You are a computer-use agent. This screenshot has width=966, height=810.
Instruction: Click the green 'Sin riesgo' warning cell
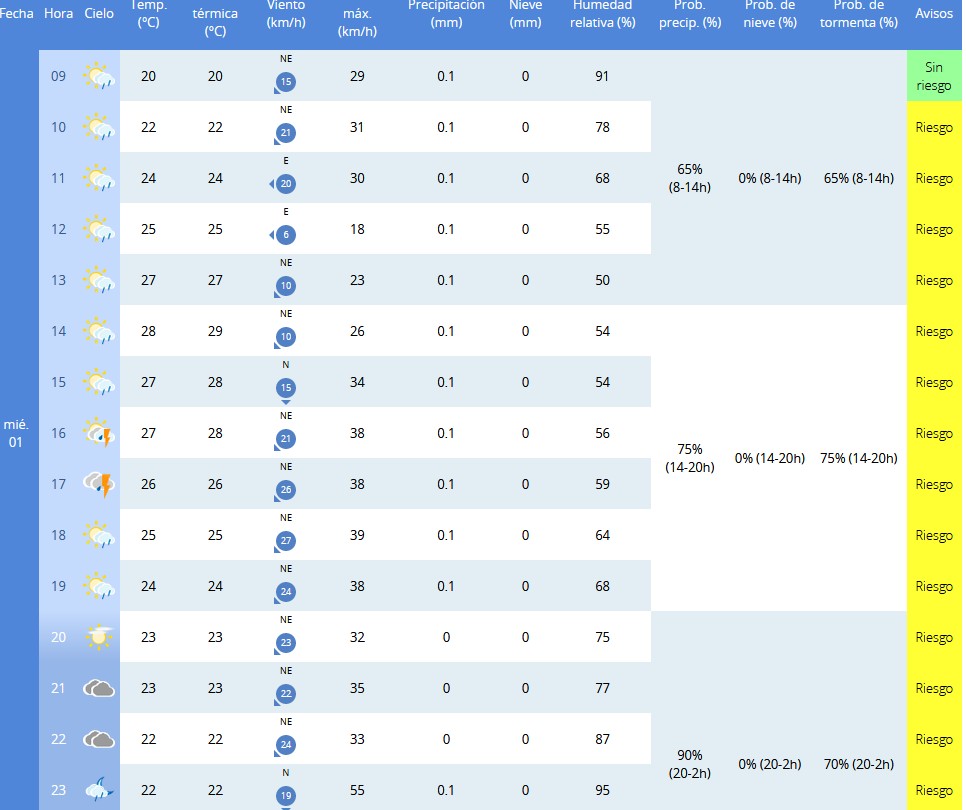click(x=934, y=77)
